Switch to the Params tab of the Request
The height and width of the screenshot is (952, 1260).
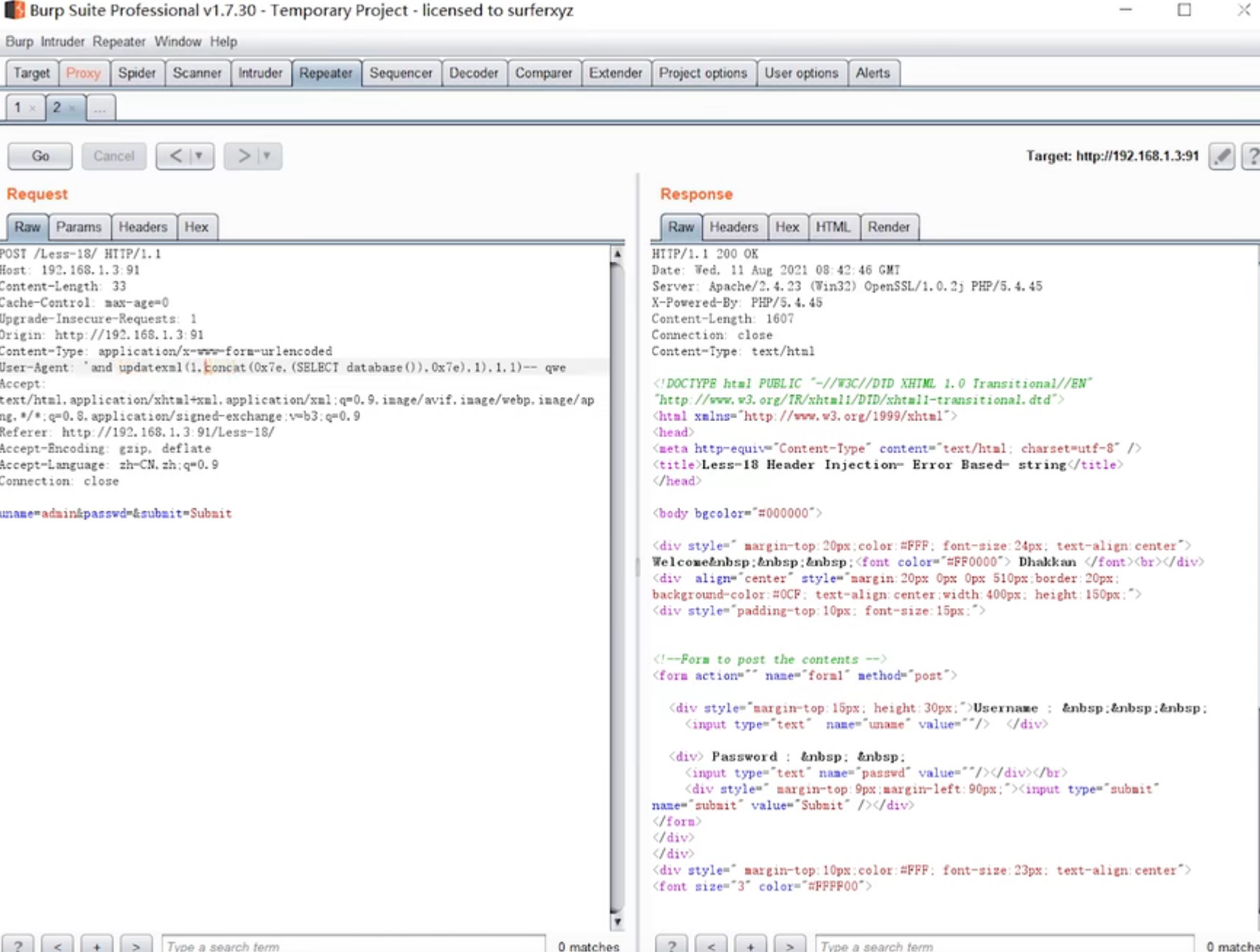click(x=79, y=226)
